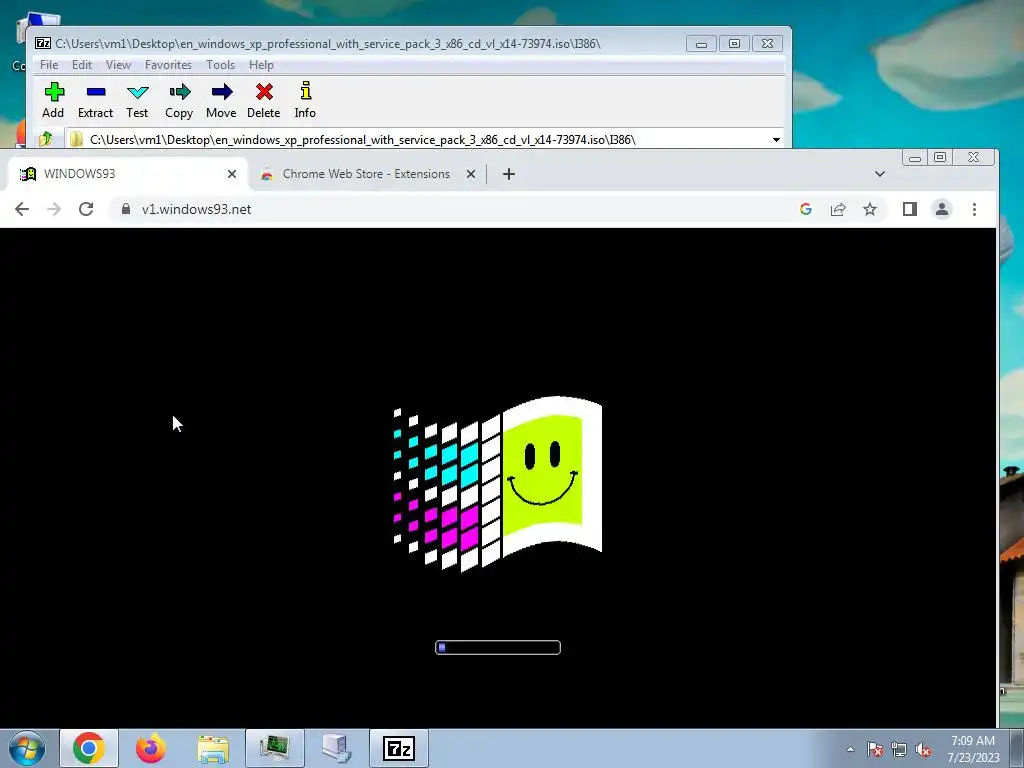1024x768 pixels.
Task: Switch to the WINDOWS93 tab
Action: [x=127, y=174]
